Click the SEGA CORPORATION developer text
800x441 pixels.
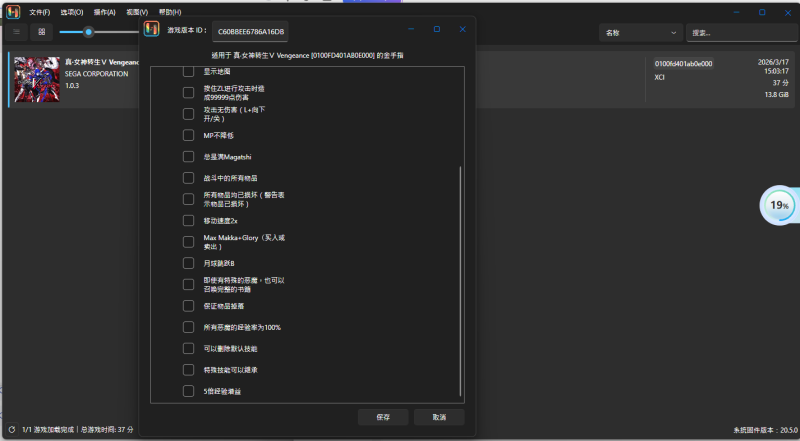pos(96,74)
